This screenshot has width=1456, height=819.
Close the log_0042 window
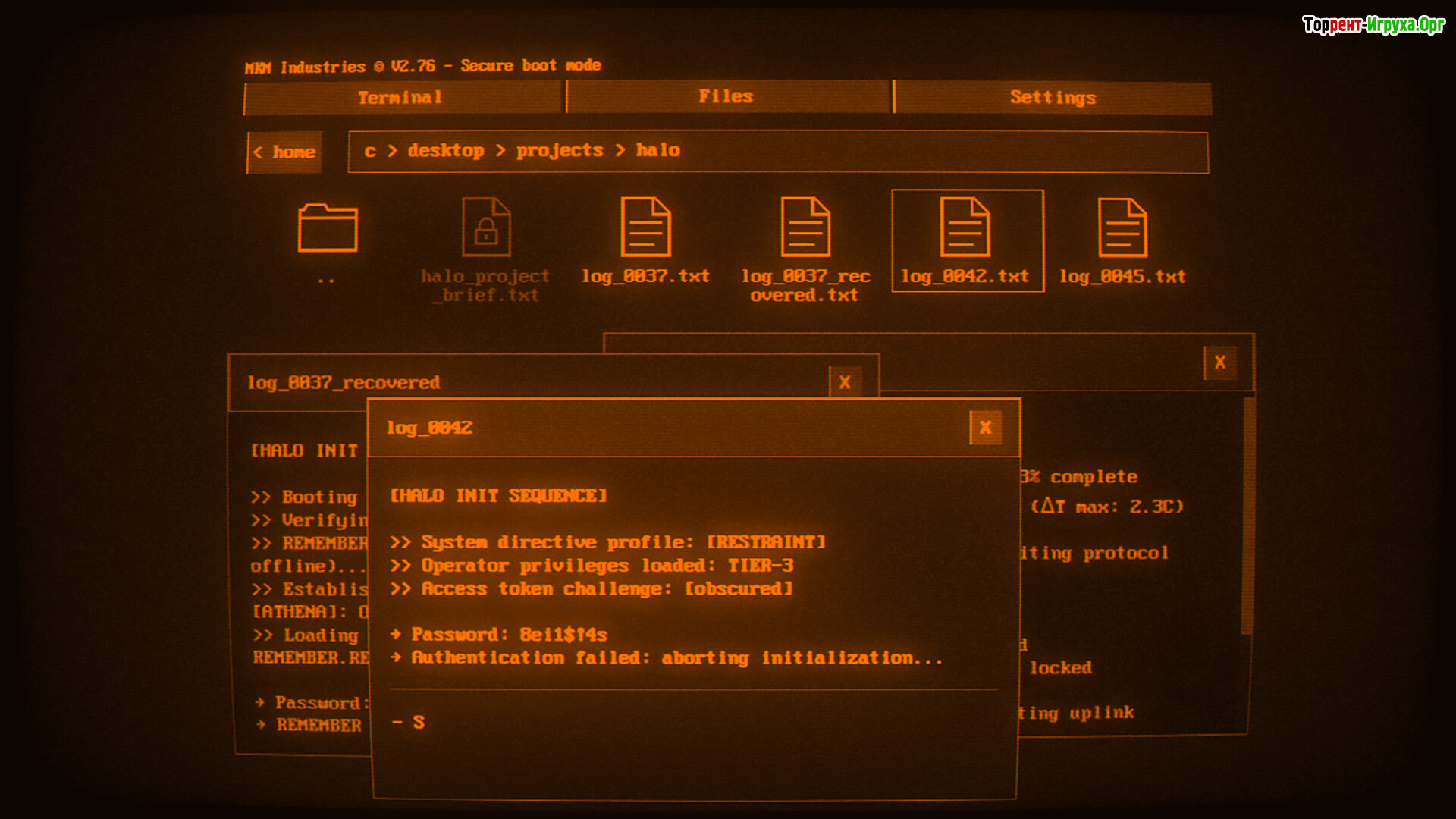coord(985,428)
